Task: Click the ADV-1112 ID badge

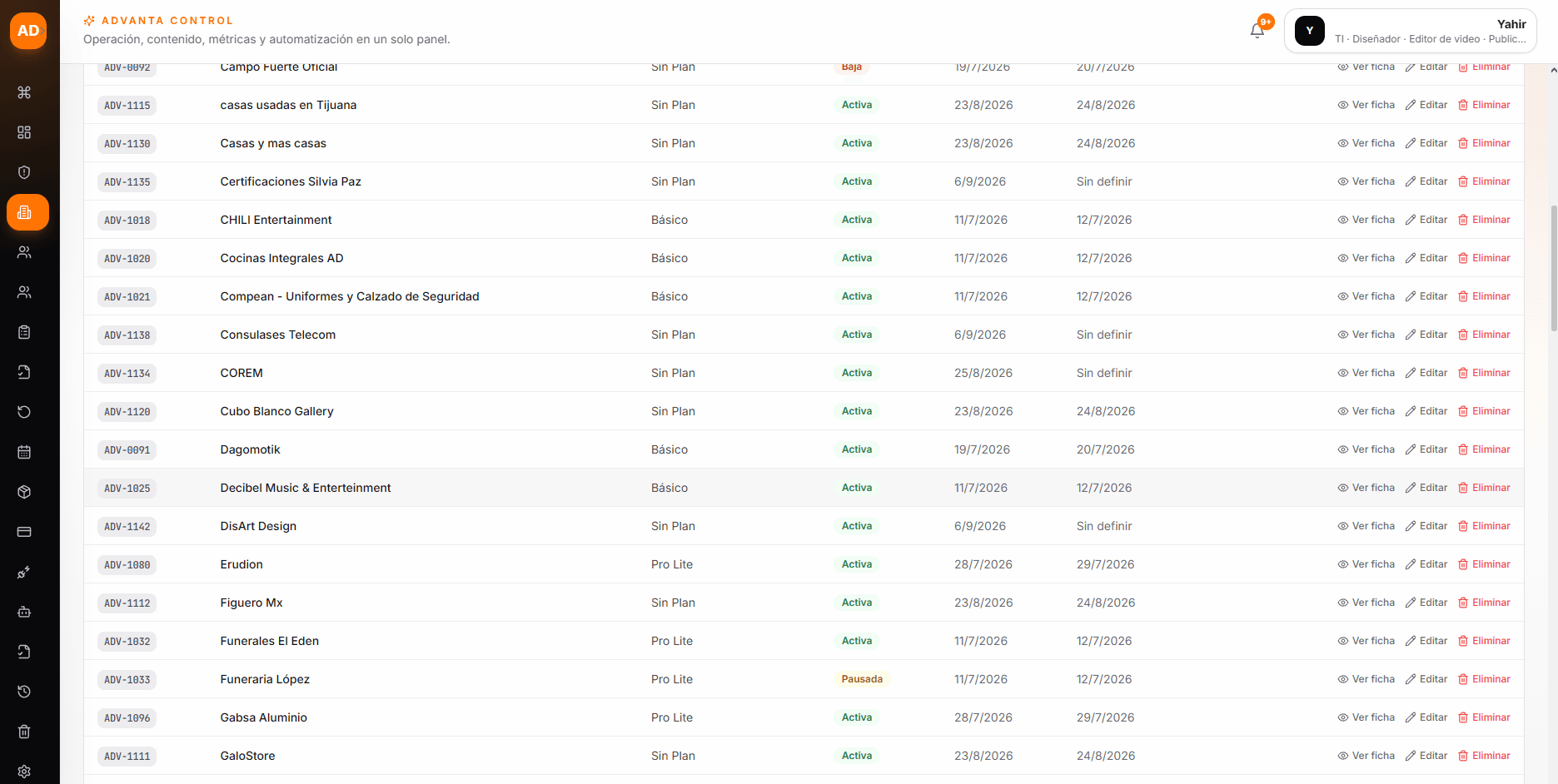Action: pyautogui.click(x=127, y=603)
